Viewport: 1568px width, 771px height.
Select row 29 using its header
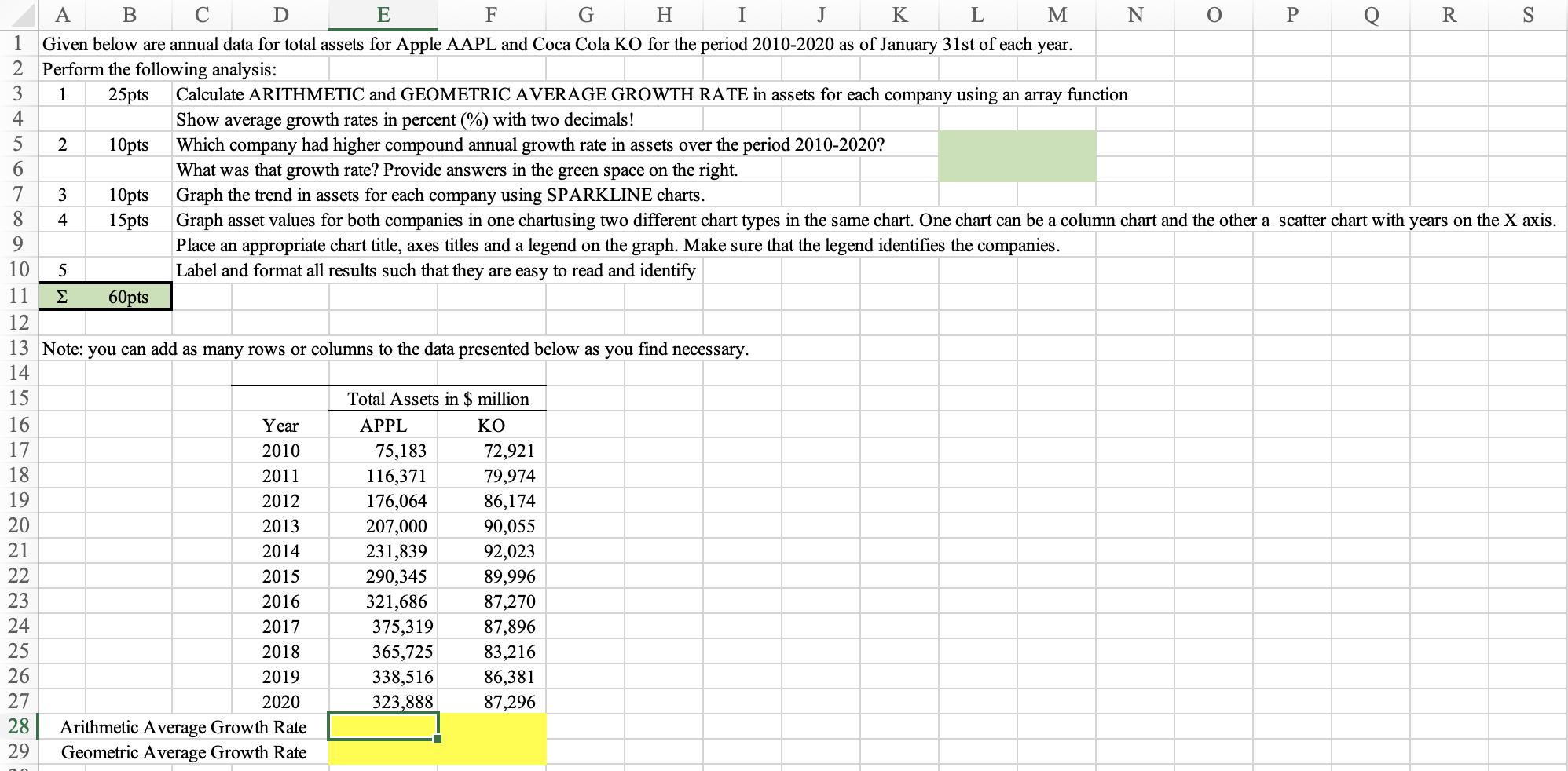(19, 751)
